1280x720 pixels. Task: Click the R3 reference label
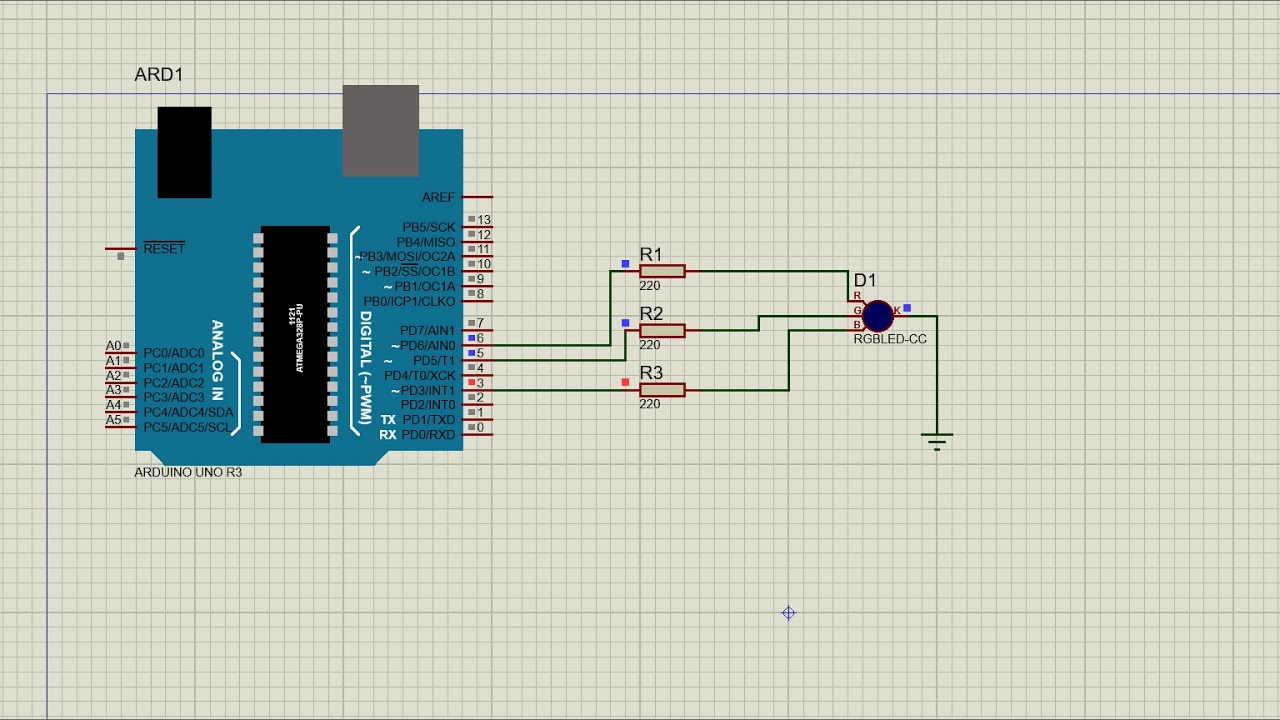(x=651, y=373)
